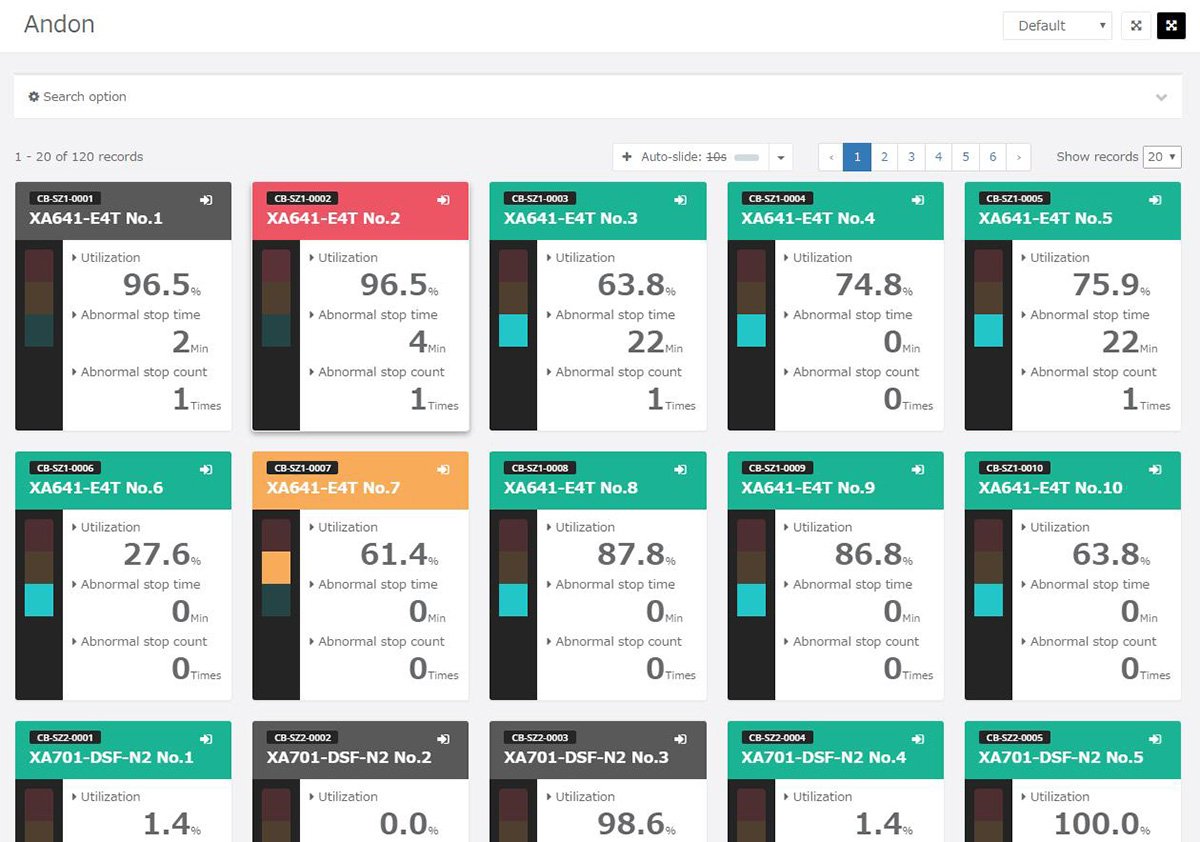This screenshot has width=1200, height=842.
Task: Go to page 2 of records
Action: (884, 157)
